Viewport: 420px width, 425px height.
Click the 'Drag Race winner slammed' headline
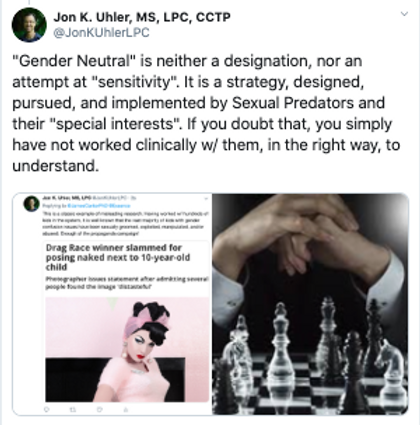118,257
